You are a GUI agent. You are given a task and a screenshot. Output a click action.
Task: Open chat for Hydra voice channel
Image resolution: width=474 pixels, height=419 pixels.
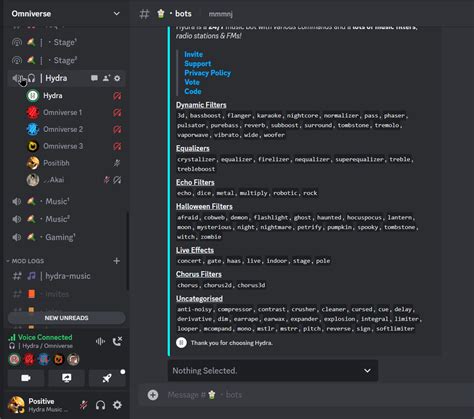[94, 78]
